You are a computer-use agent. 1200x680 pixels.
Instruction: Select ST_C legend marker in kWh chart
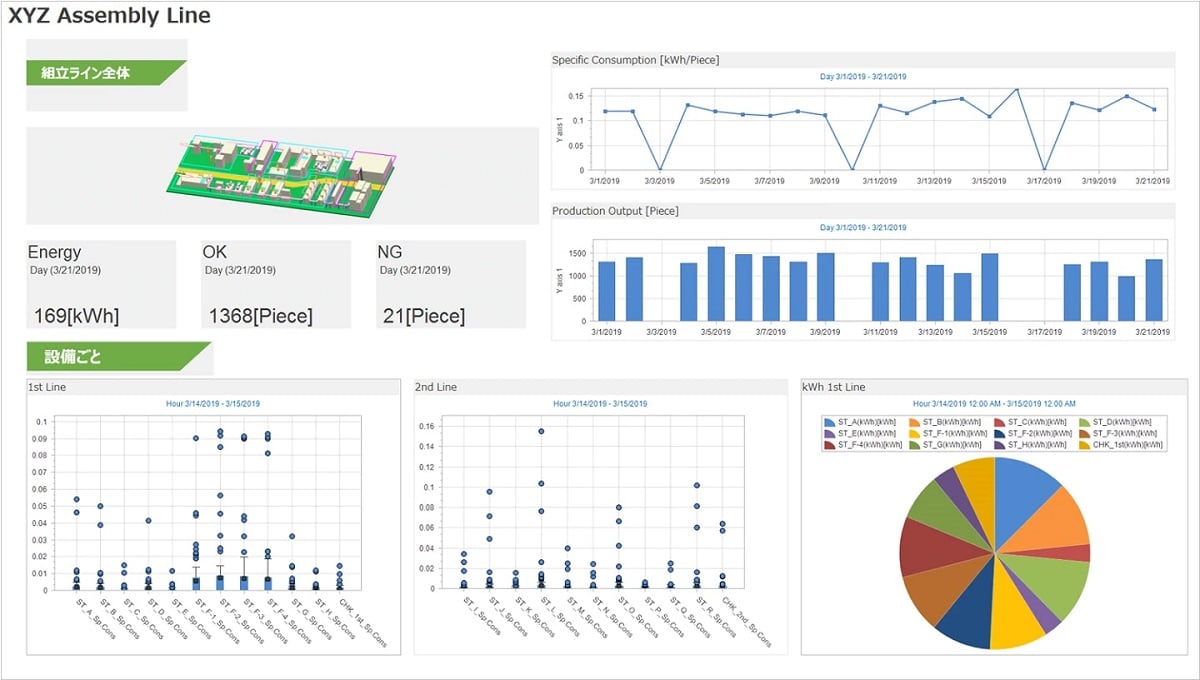[x=998, y=422]
